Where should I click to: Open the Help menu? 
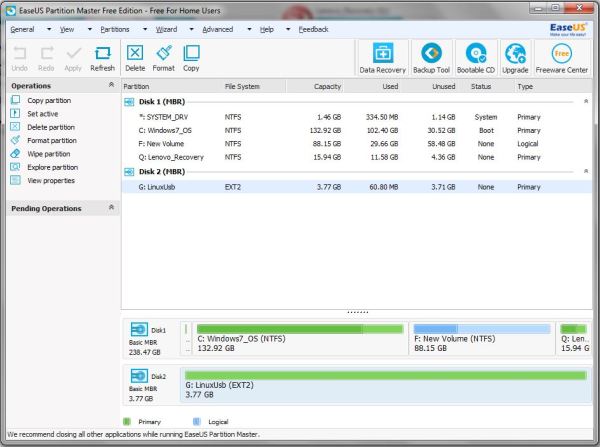(267, 29)
